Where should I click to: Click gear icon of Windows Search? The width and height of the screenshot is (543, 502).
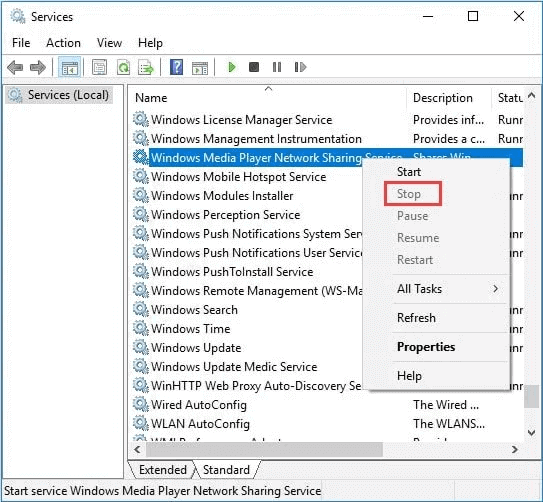141,309
